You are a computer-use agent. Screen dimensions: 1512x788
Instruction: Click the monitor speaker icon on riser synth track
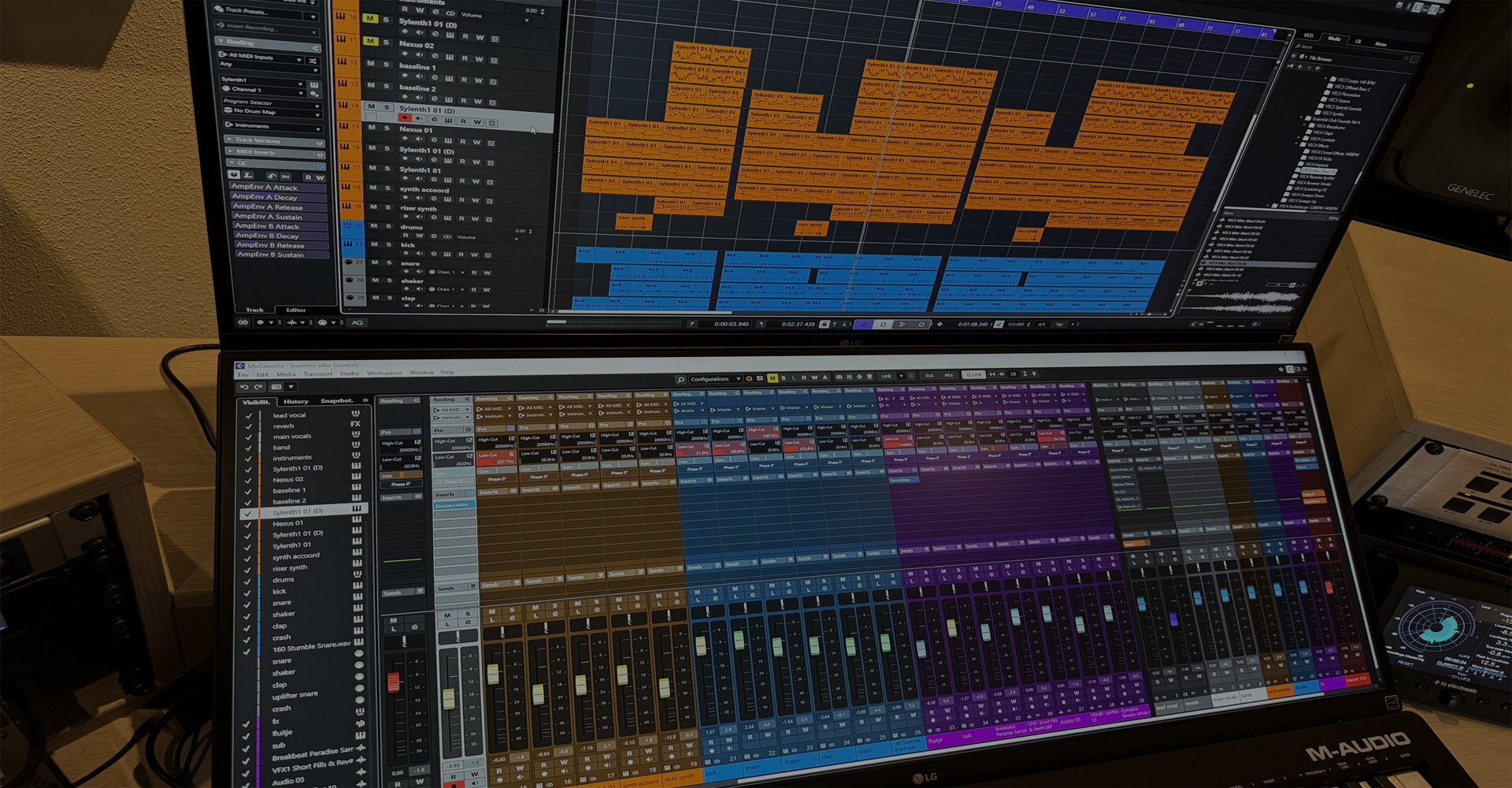click(x=419, y=217)
